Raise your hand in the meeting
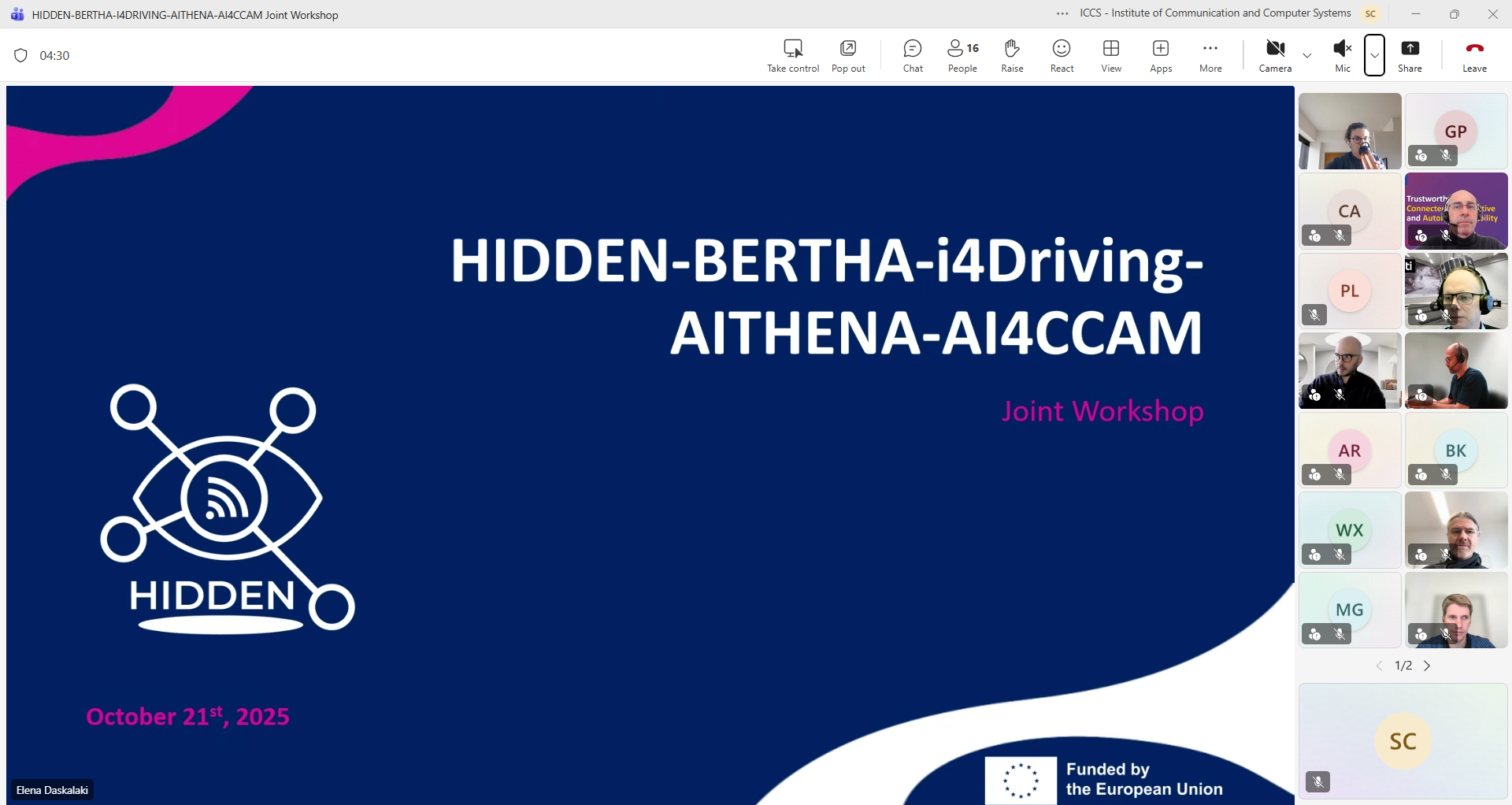Screen dimensions: 1512x805 pos(1012,56)
